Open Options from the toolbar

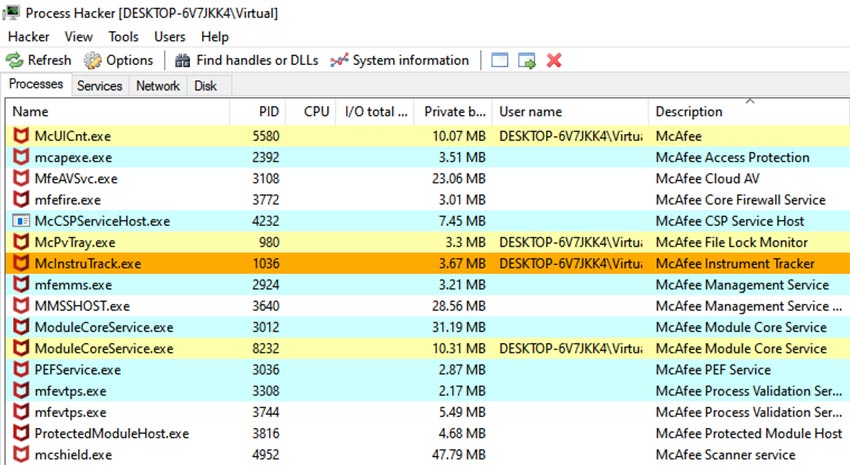119,60
